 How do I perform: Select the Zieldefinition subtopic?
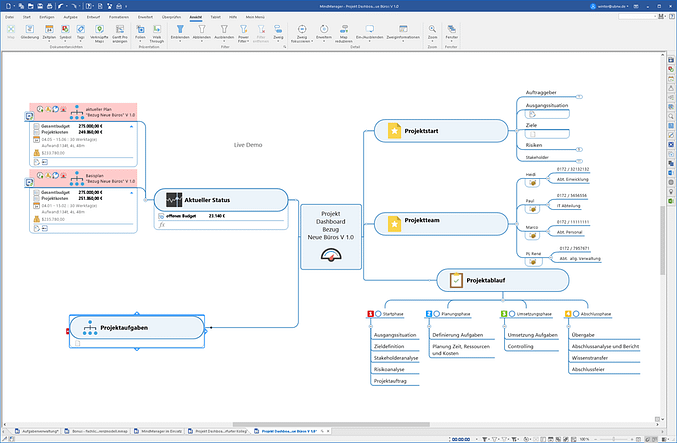[389, 346]
